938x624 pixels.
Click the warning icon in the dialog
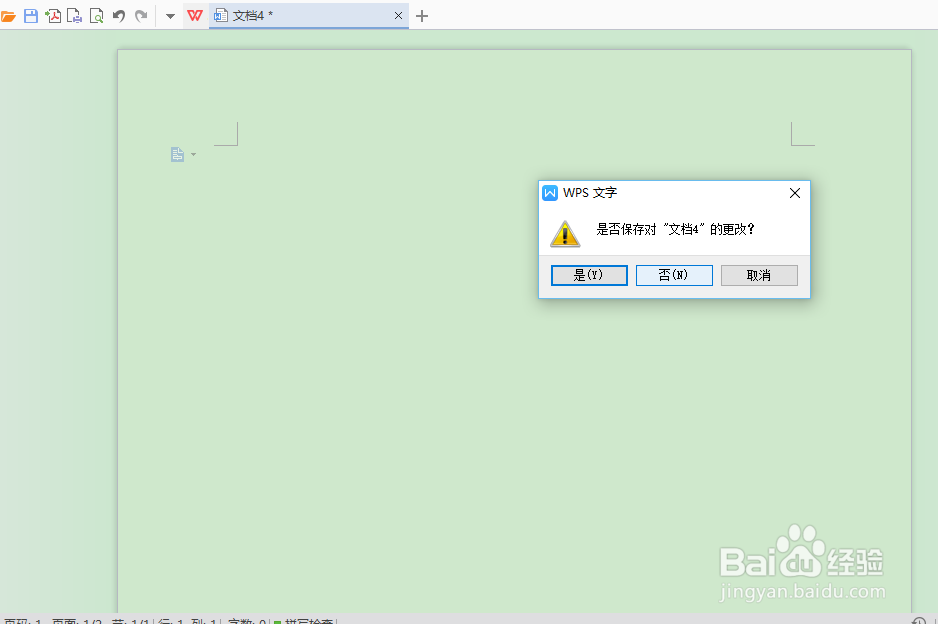click(x=565, y=233)
